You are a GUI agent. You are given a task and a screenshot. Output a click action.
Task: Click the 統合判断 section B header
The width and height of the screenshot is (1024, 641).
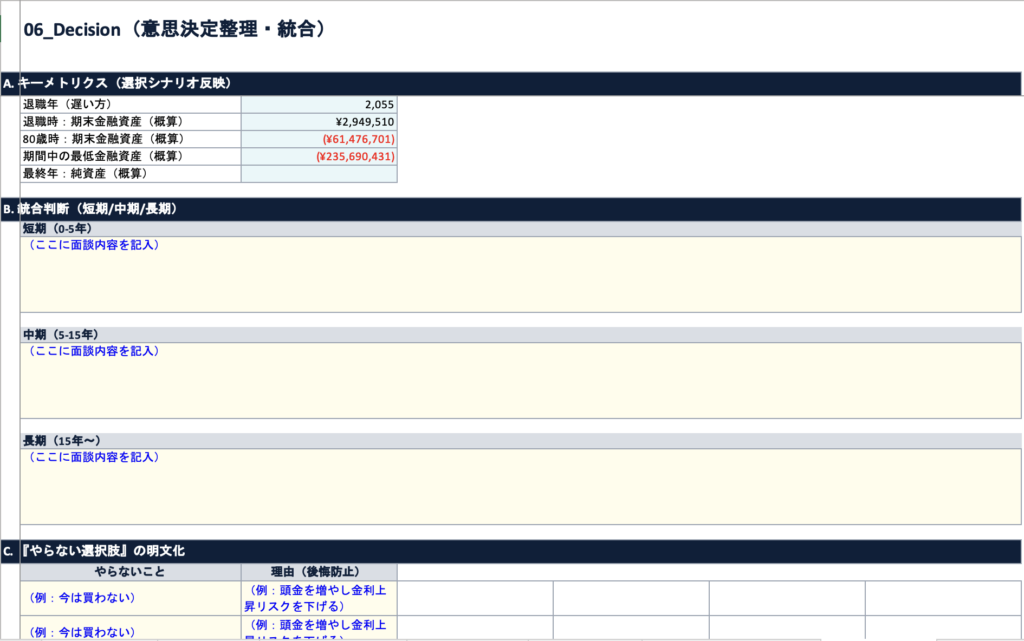click(x=110, y=209)
